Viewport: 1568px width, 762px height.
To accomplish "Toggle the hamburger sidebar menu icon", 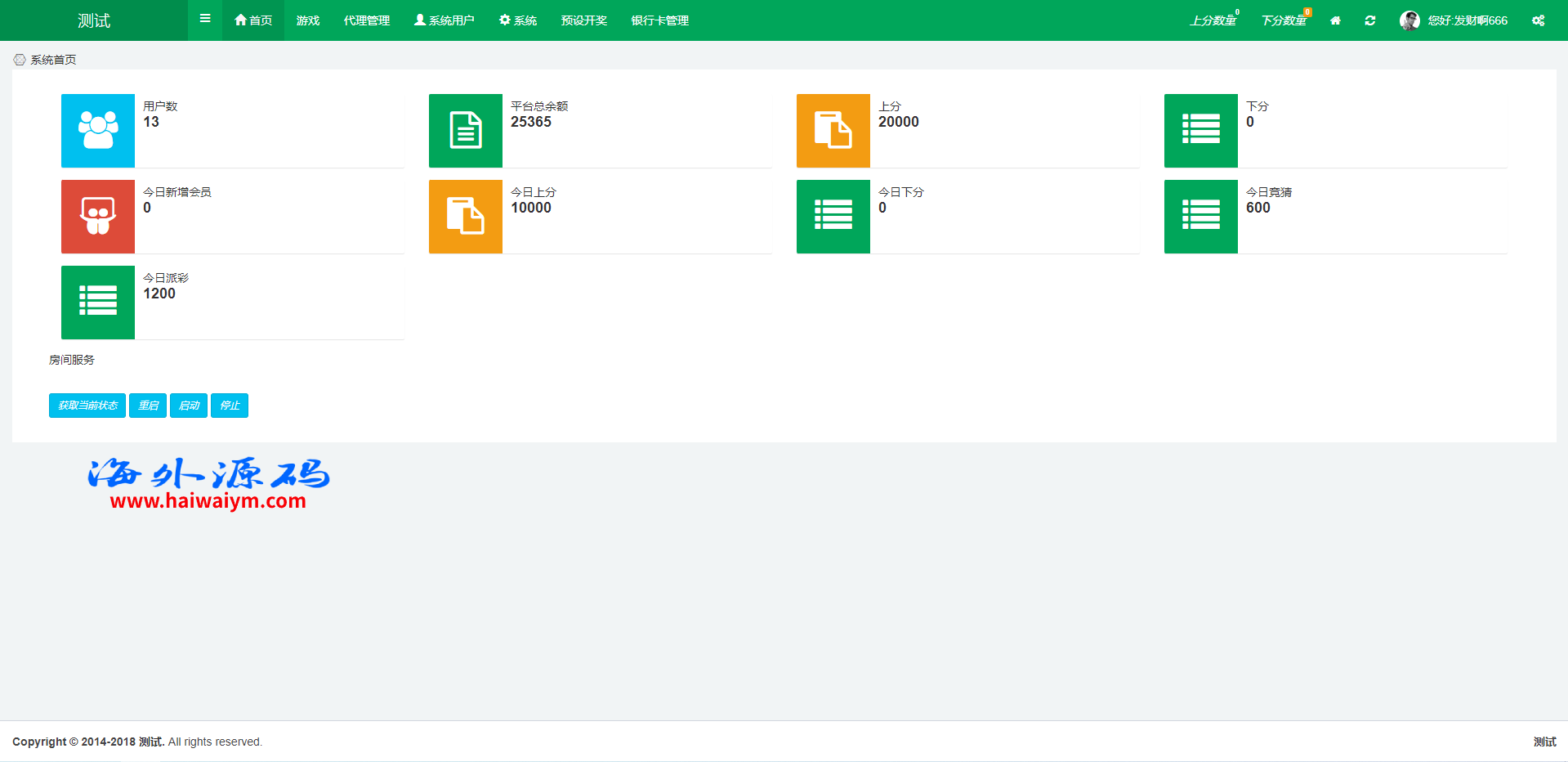I will 205,19.
